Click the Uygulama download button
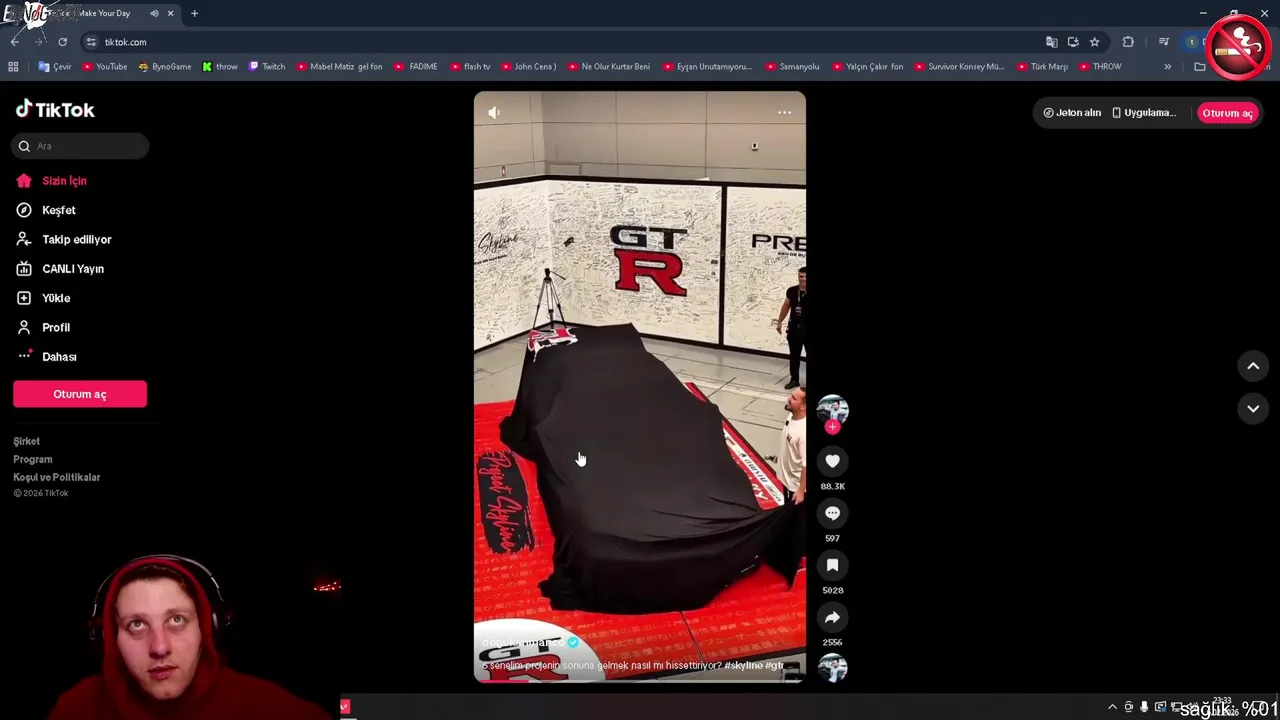This screenshot has height=720, width=1280. pyautogui.click(x=1144, y=113)
